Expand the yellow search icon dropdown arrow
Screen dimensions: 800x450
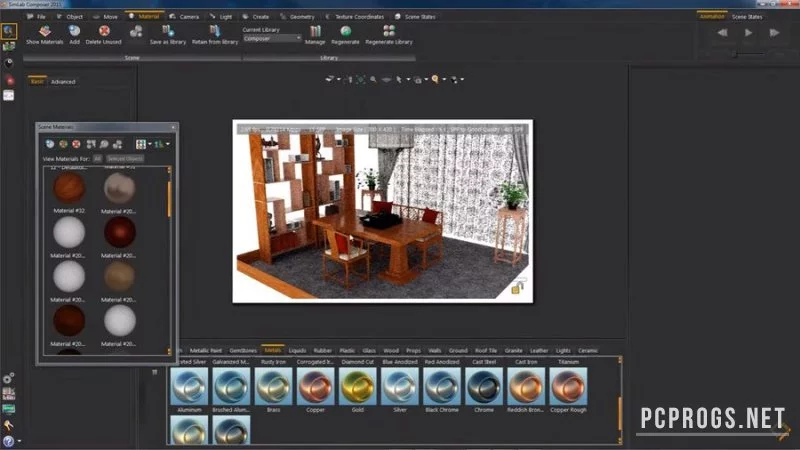pyautogui.click(x=444, y=80)
